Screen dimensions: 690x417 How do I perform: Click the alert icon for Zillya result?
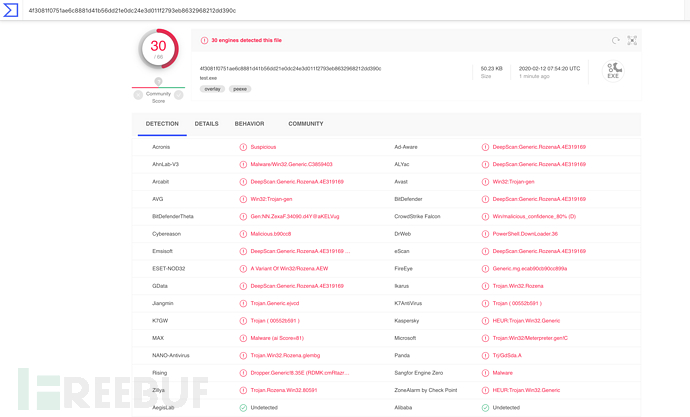pos(243,390)
